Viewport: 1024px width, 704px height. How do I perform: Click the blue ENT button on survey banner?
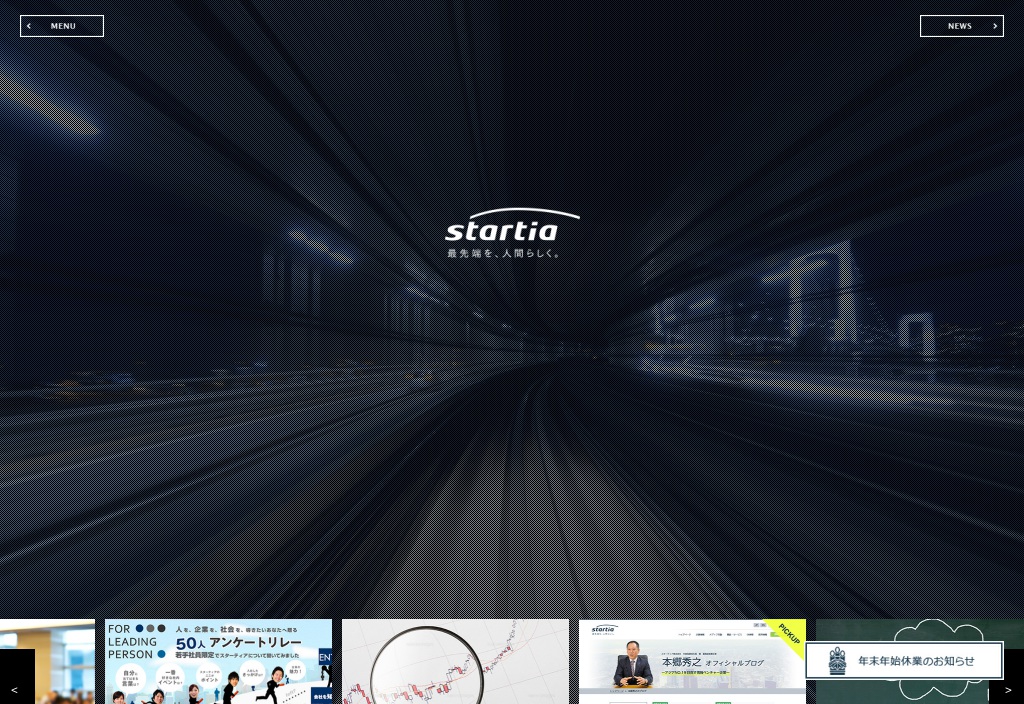[x=325, y=657]
